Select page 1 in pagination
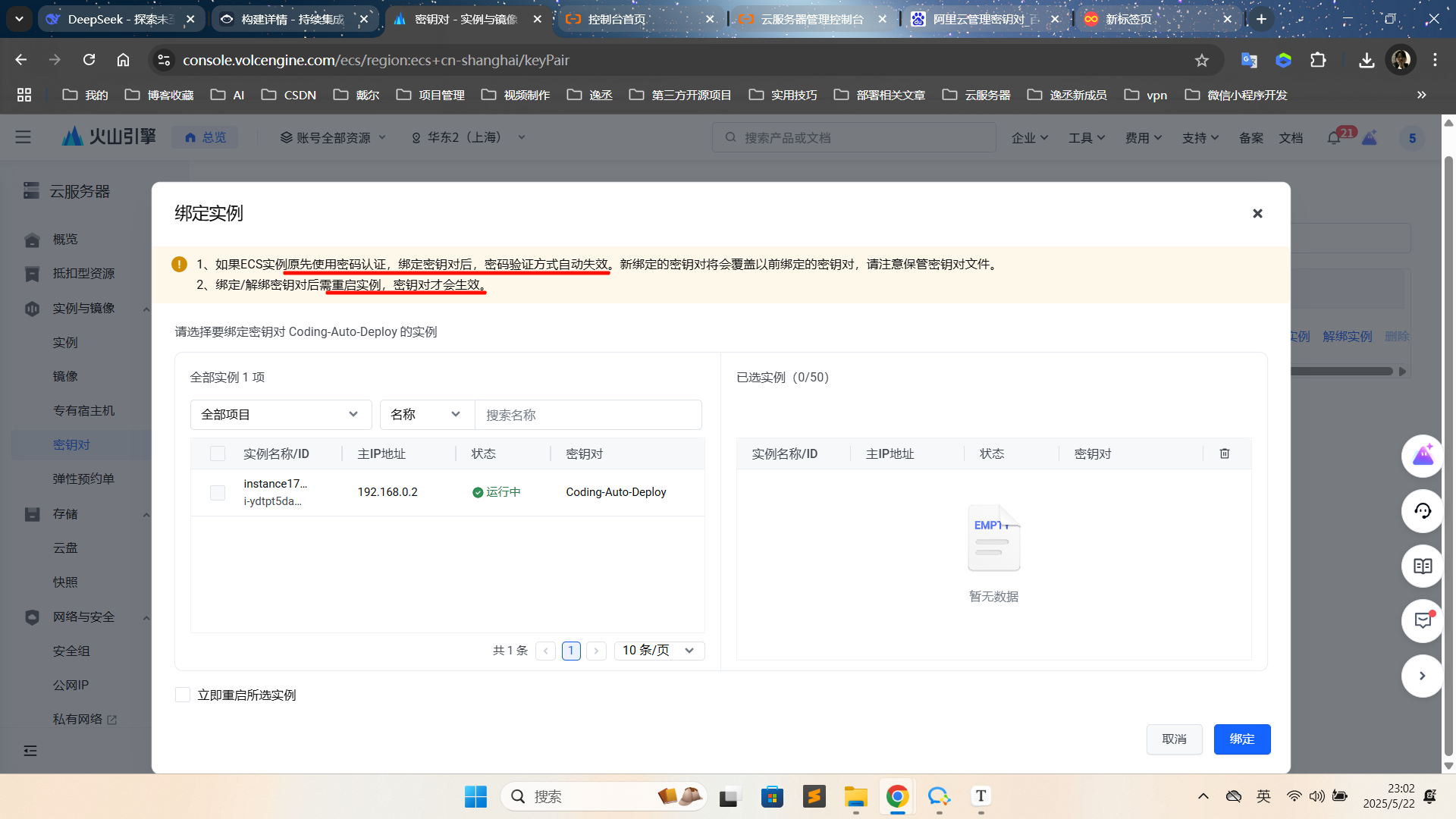The height and width of the screenshot is (819, 1456). 571,651
